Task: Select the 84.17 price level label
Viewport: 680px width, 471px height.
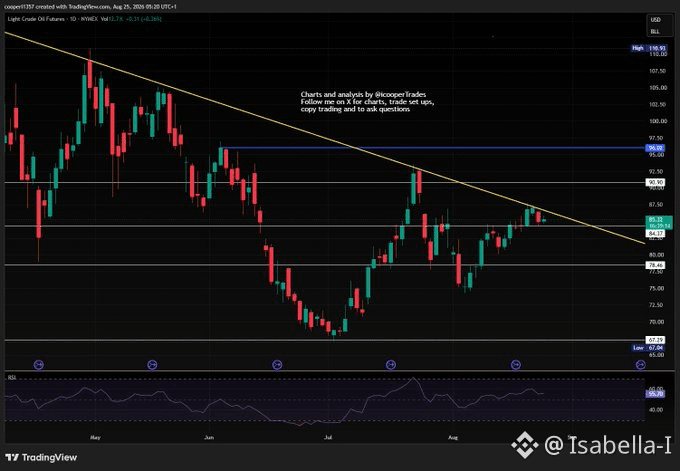Action: click(655, 234)
